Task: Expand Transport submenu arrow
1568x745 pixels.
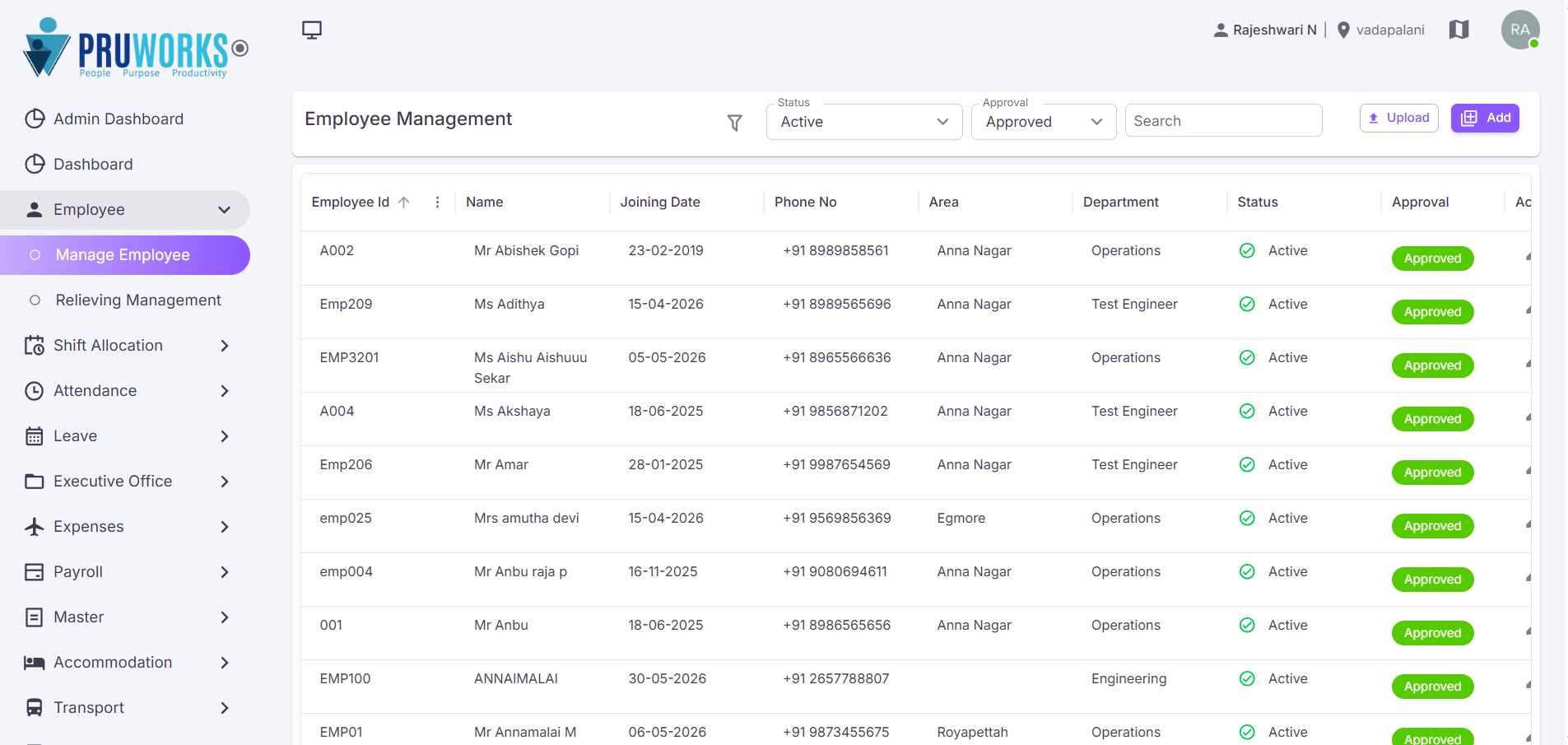Action: click(224, 708)
